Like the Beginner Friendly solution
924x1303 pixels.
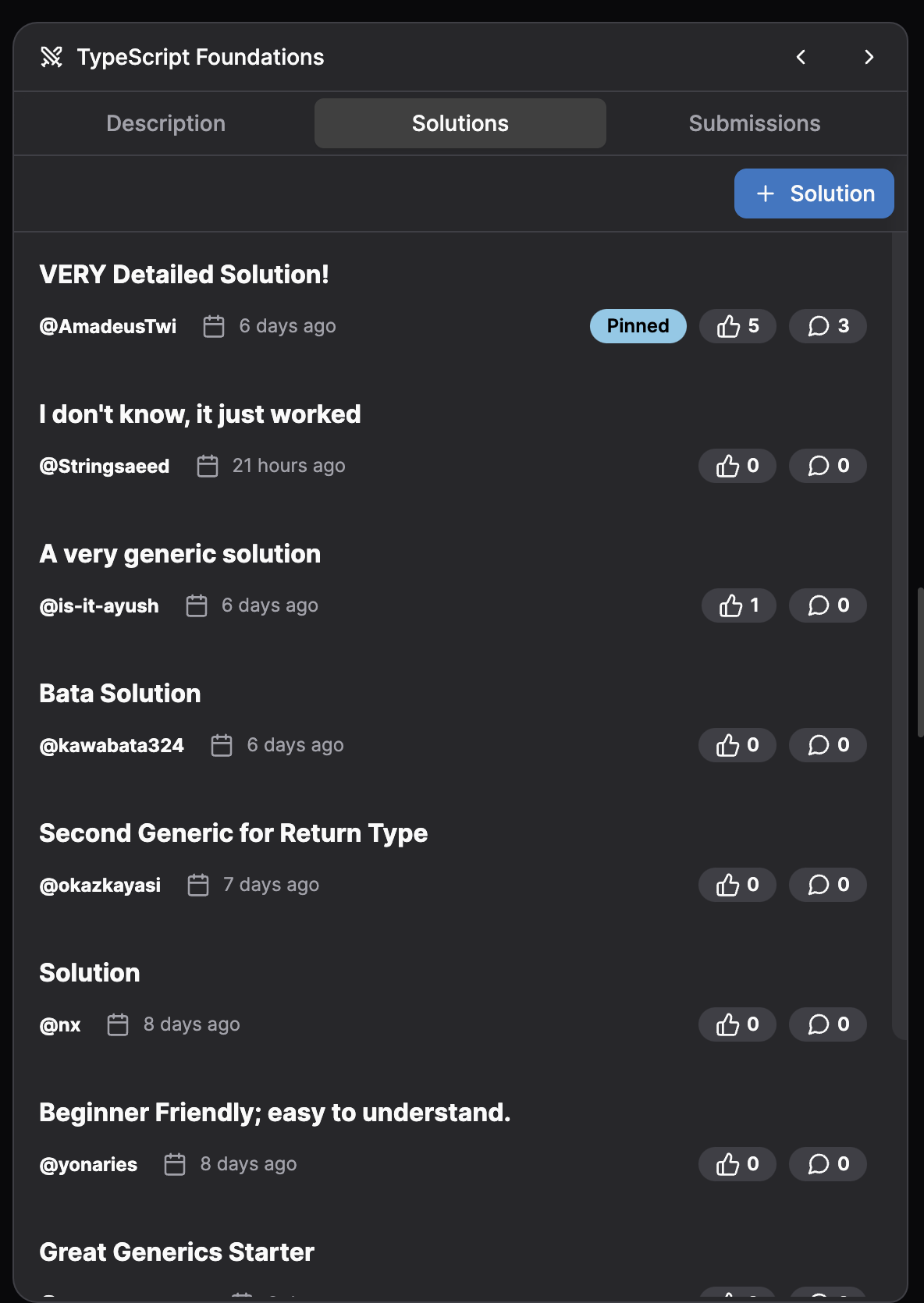point(737,1164)
